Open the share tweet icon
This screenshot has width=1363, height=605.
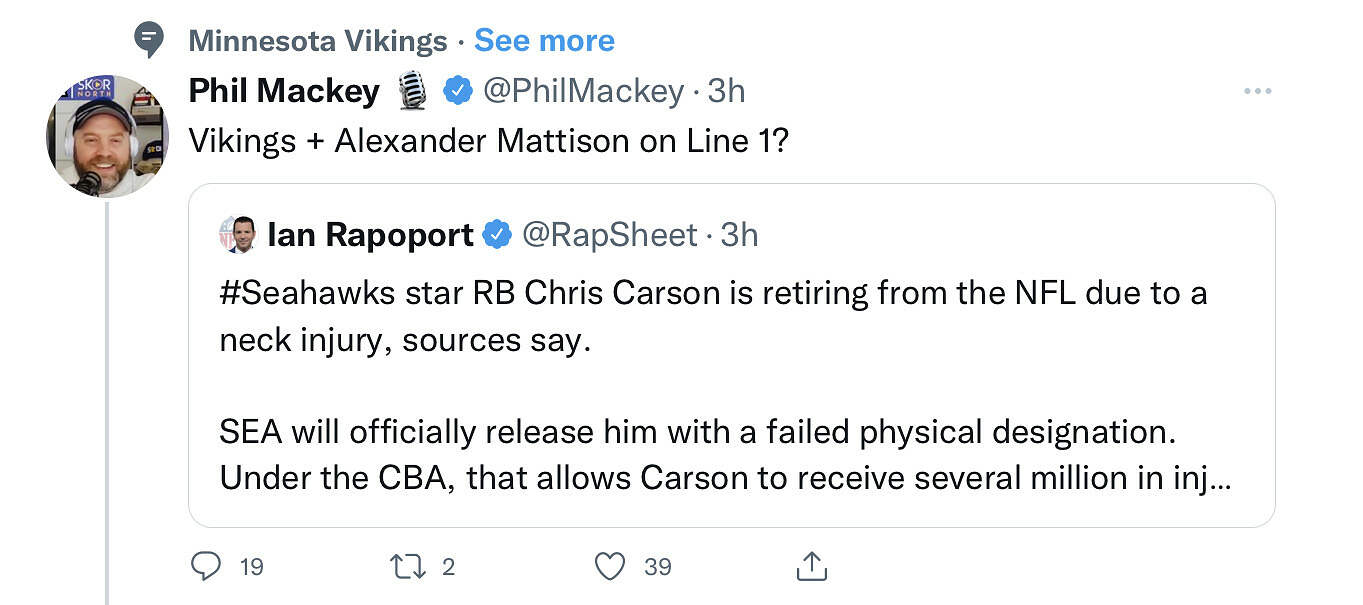(811, 567)
